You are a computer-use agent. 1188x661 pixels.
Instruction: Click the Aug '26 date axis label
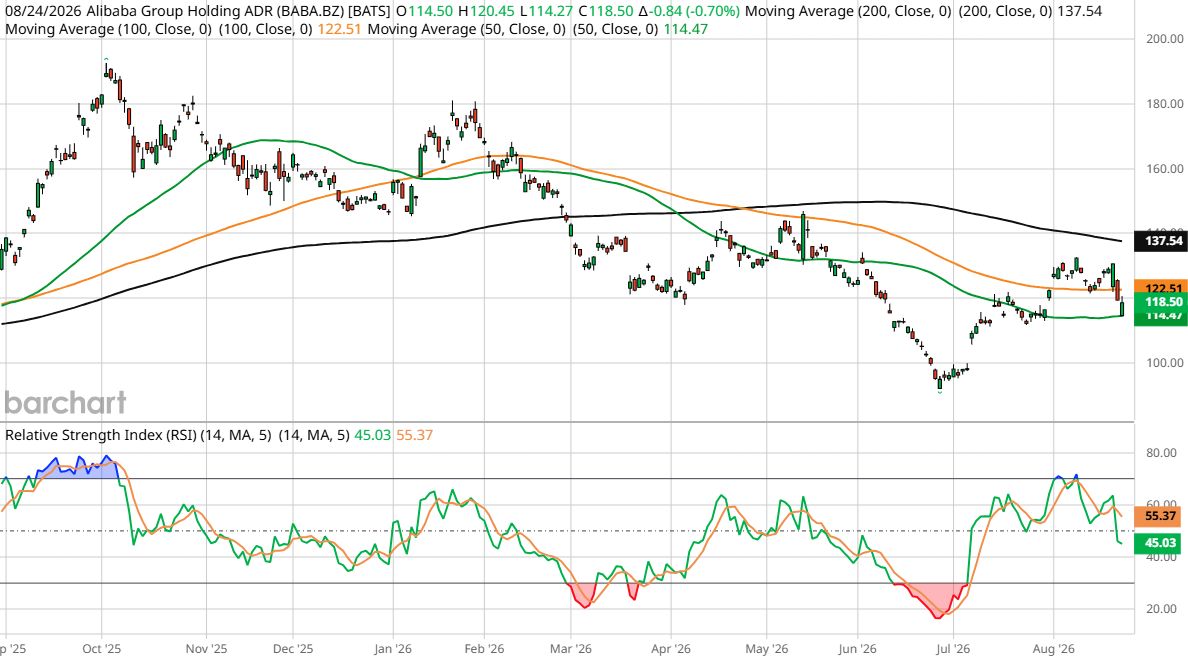(1053, 649)
